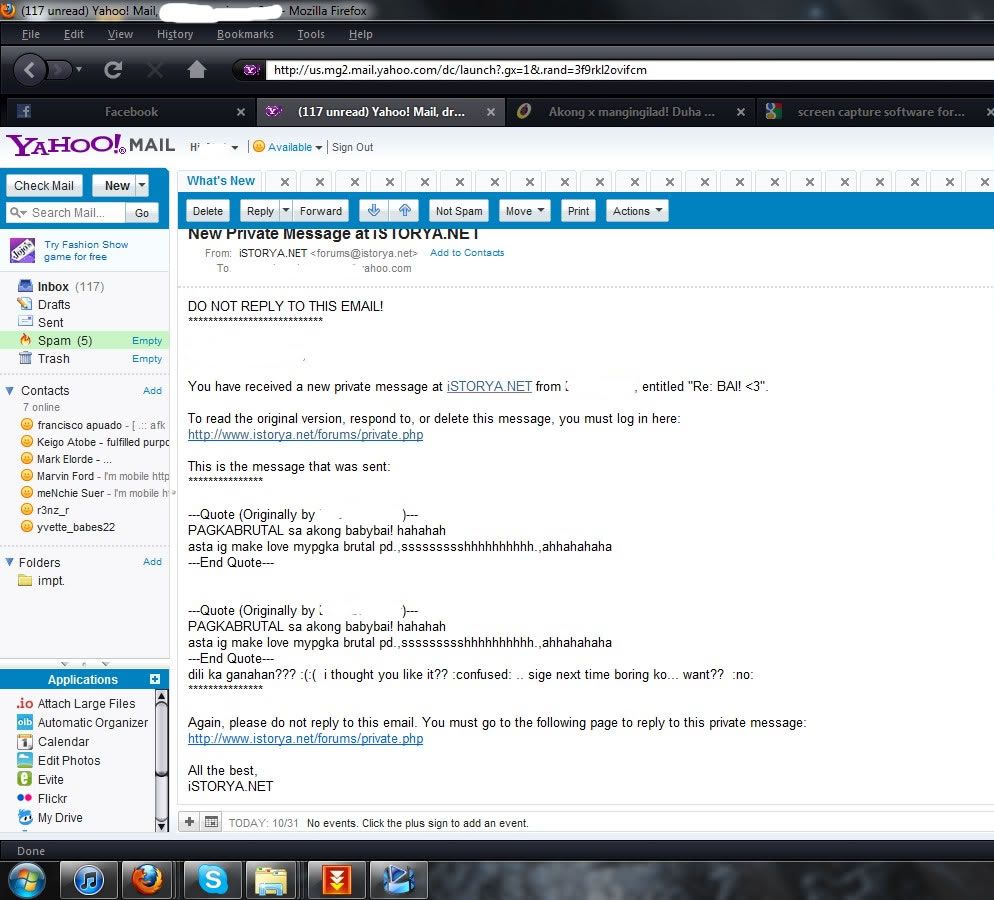Click the add event plus icon

pyautogui.click(x=189, y=822)
